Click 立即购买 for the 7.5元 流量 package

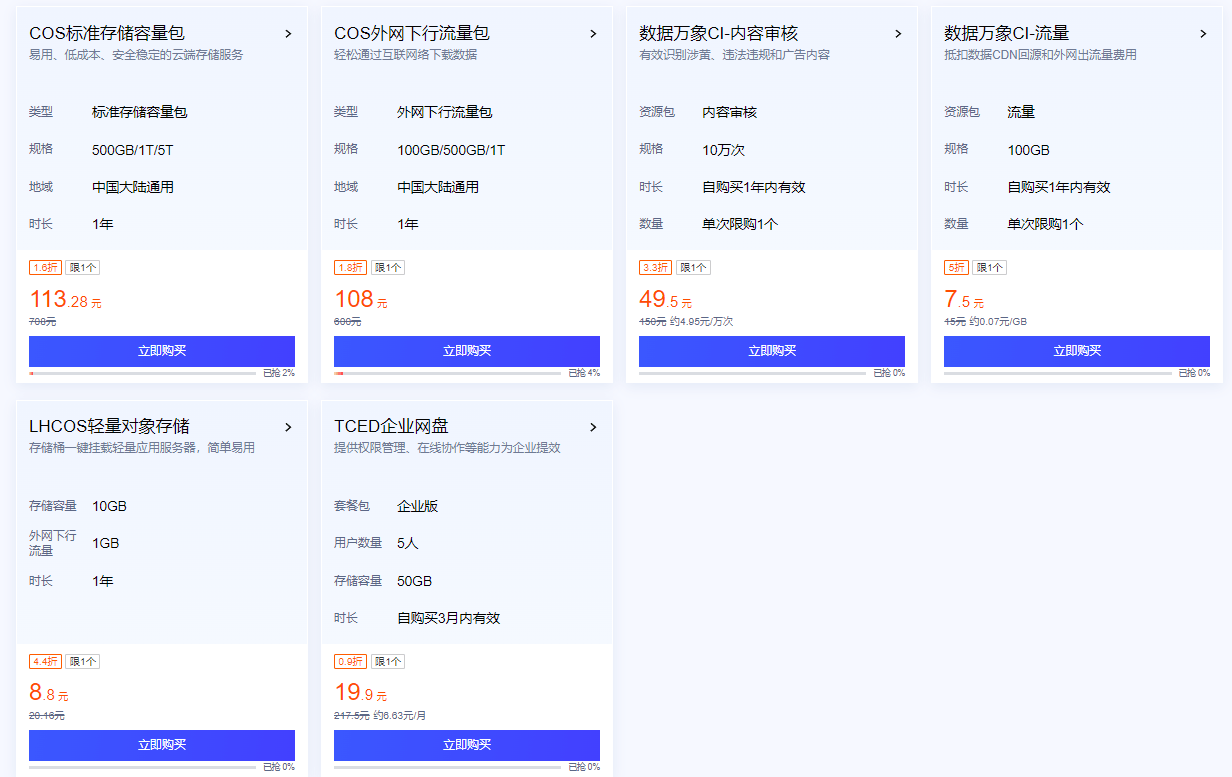pos(1077,351)
